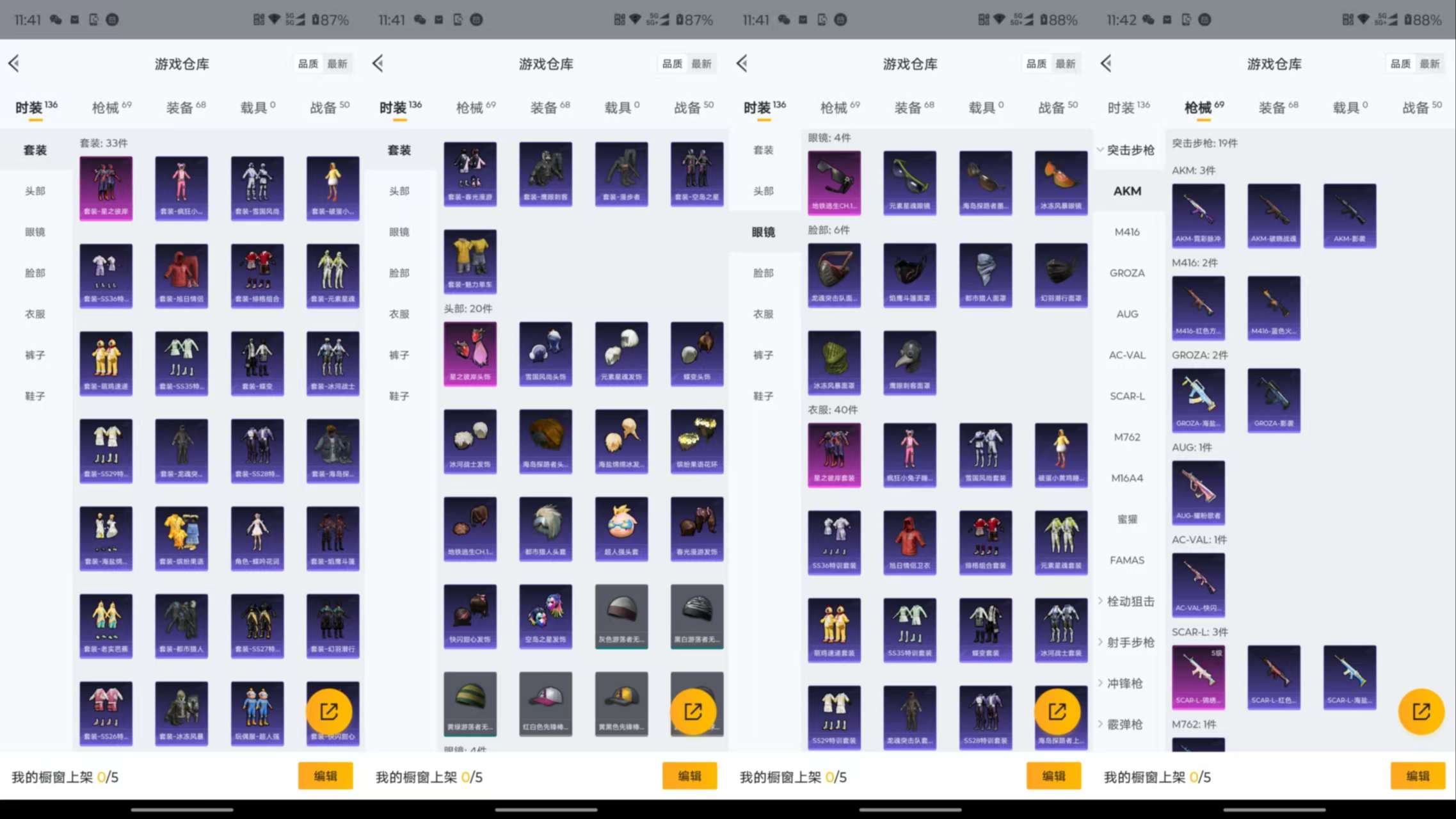1456x819 pixels.
Task: Select the SCAR-L weapon entry
Action: [x=1127, y=396]
